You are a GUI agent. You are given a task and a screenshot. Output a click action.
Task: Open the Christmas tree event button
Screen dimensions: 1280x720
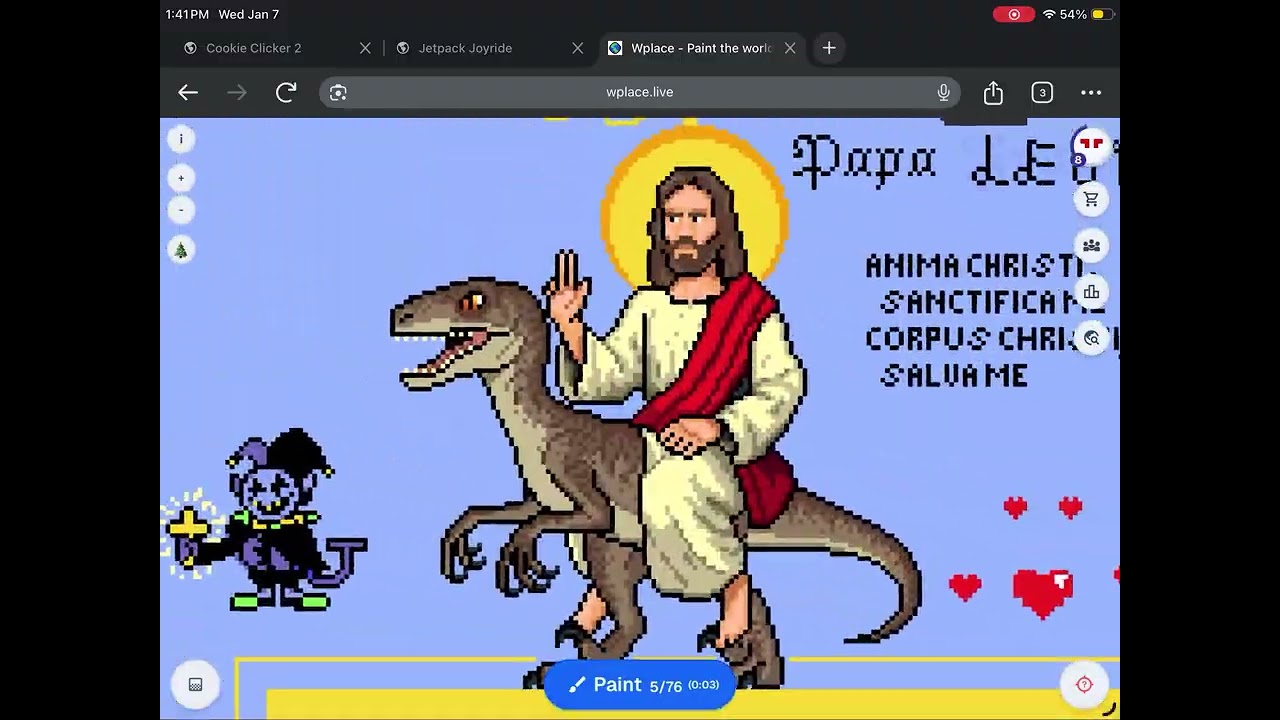tap(181, 250)
